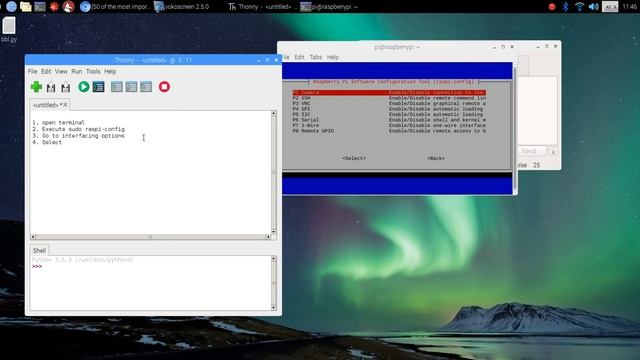Click the Shell prompt input area
This screenshot has width=640, height=360.
151,267
